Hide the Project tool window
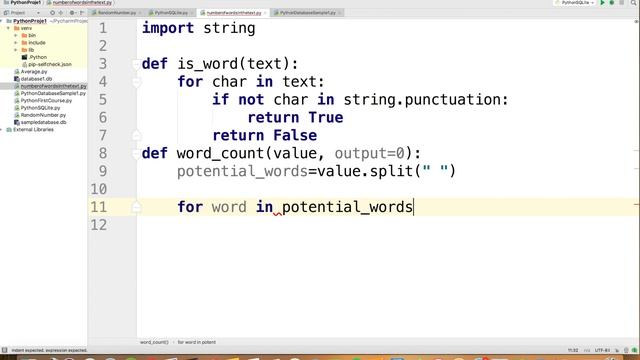 click(x=82, y=13)
